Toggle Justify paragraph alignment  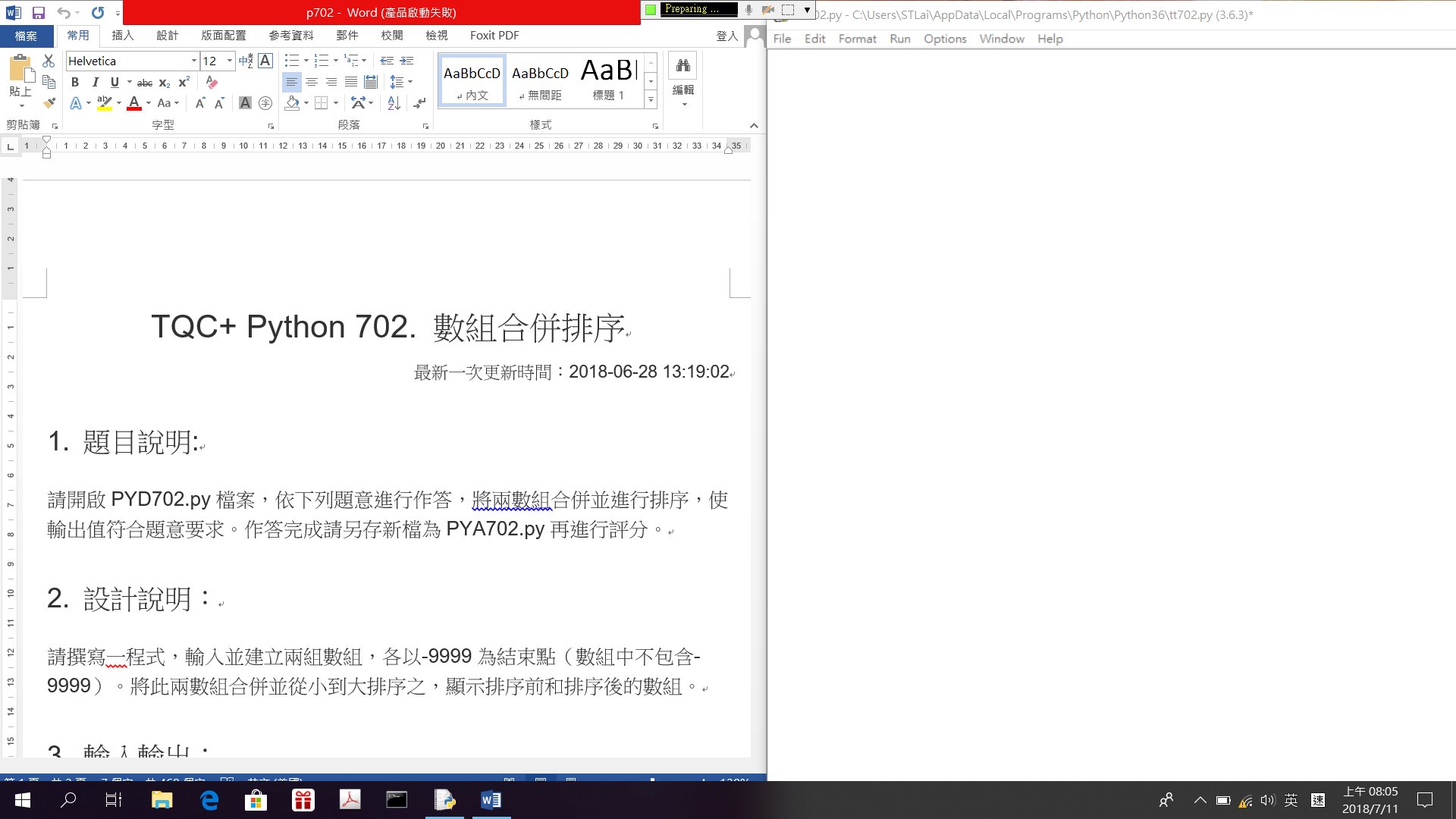click(x=351, y=82)
